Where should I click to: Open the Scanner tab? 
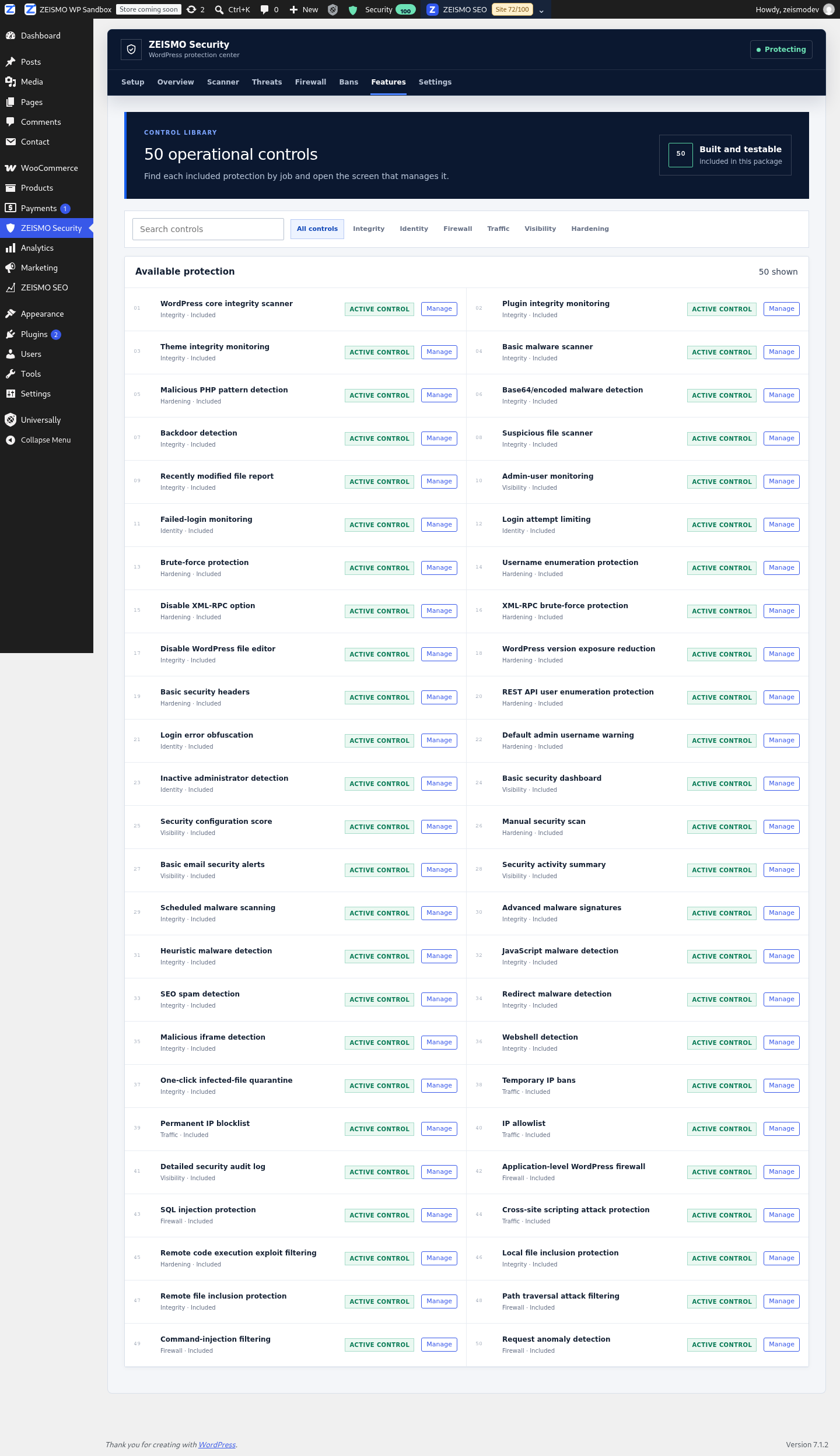(223, 82)
